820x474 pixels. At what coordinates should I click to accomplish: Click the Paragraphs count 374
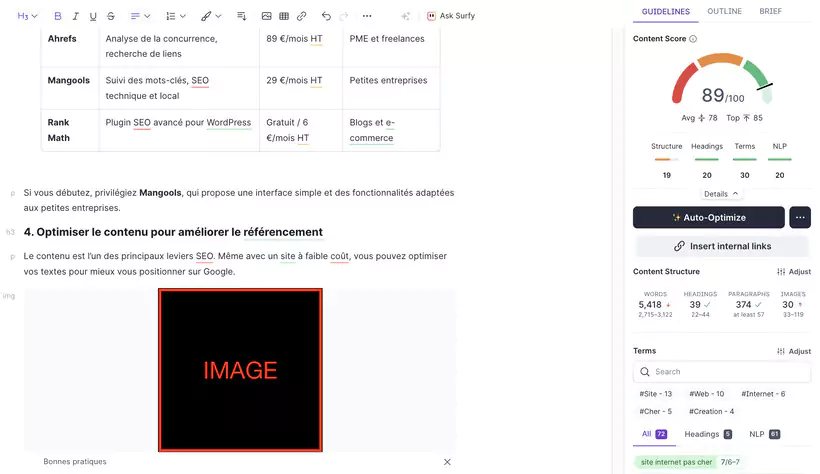click(x=743, y=305)
